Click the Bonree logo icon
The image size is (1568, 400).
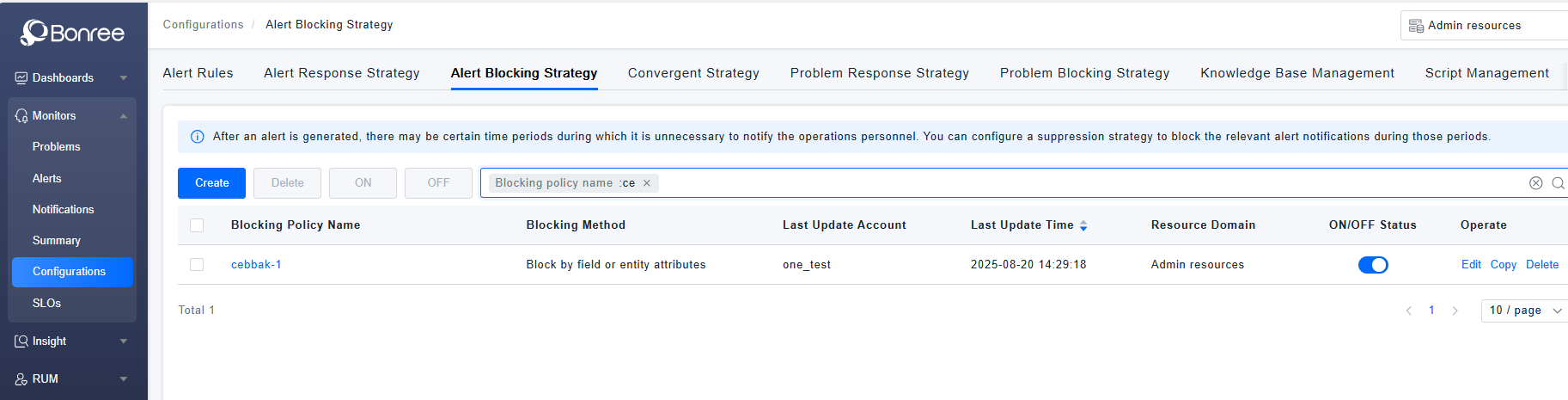click(34, 33)
